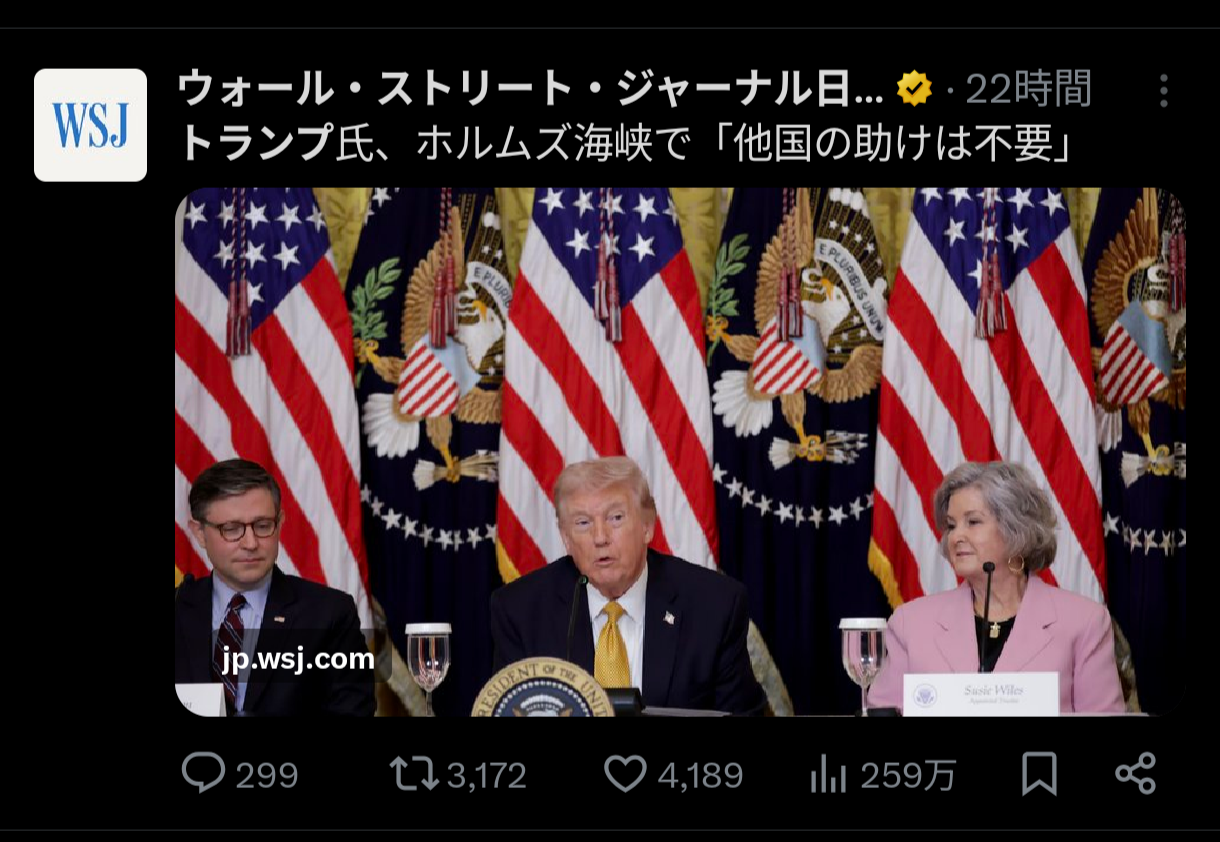
Task: Click the 299 replies count
Action: tap(267, 775)
